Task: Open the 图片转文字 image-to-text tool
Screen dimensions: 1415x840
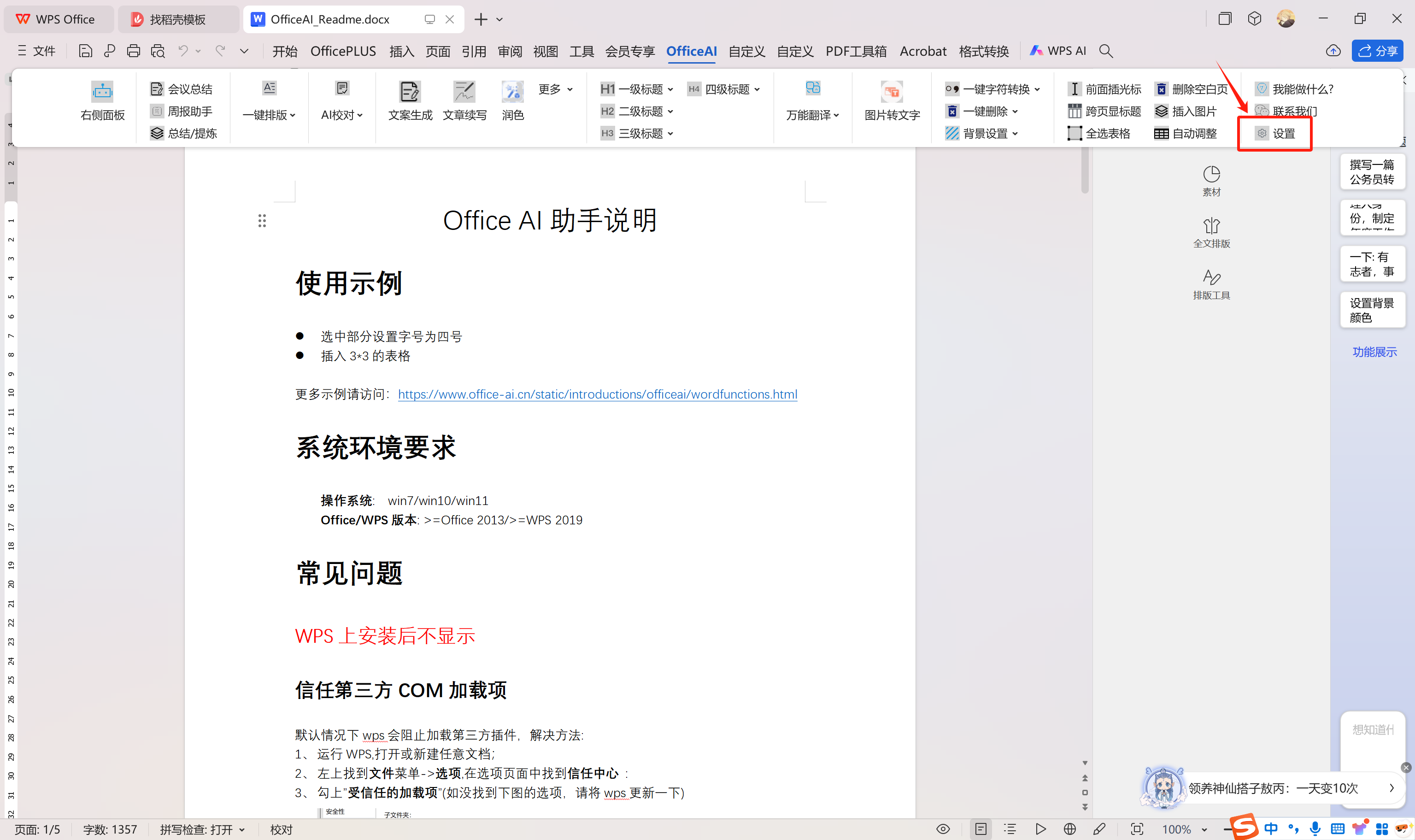Action: click(892, 101)
